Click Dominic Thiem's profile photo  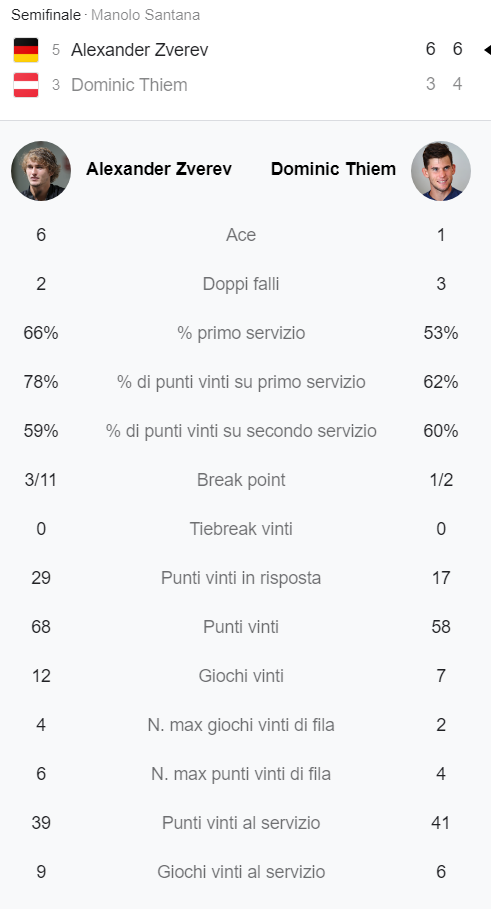point(441,171)
